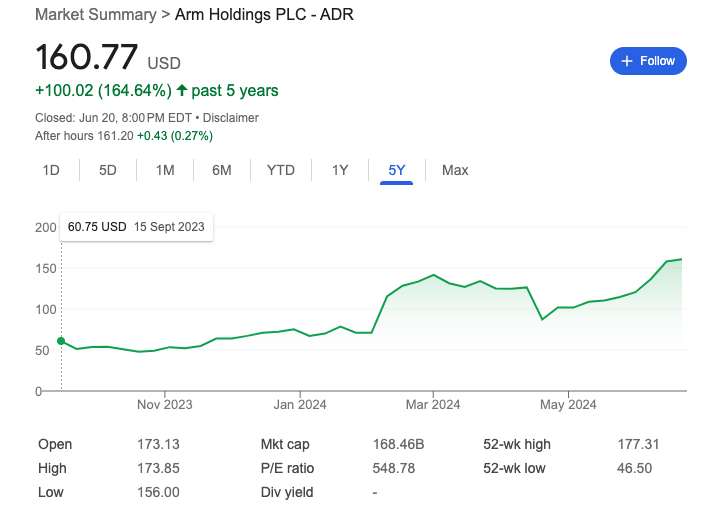
Task: Click the green up arrow icon
Action: [x=182, y=91]
